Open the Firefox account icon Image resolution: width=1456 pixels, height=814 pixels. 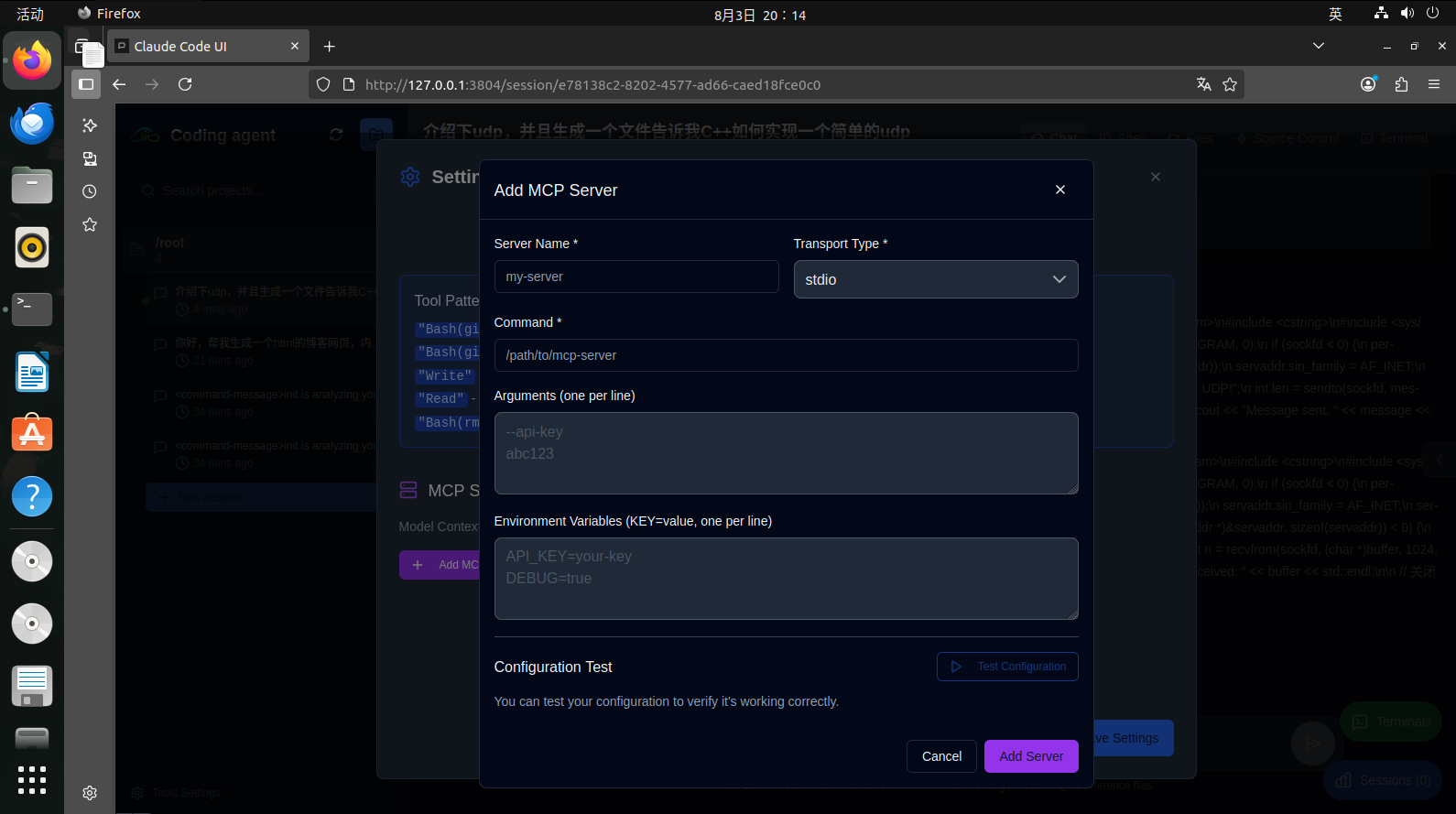click(1368, 84)
